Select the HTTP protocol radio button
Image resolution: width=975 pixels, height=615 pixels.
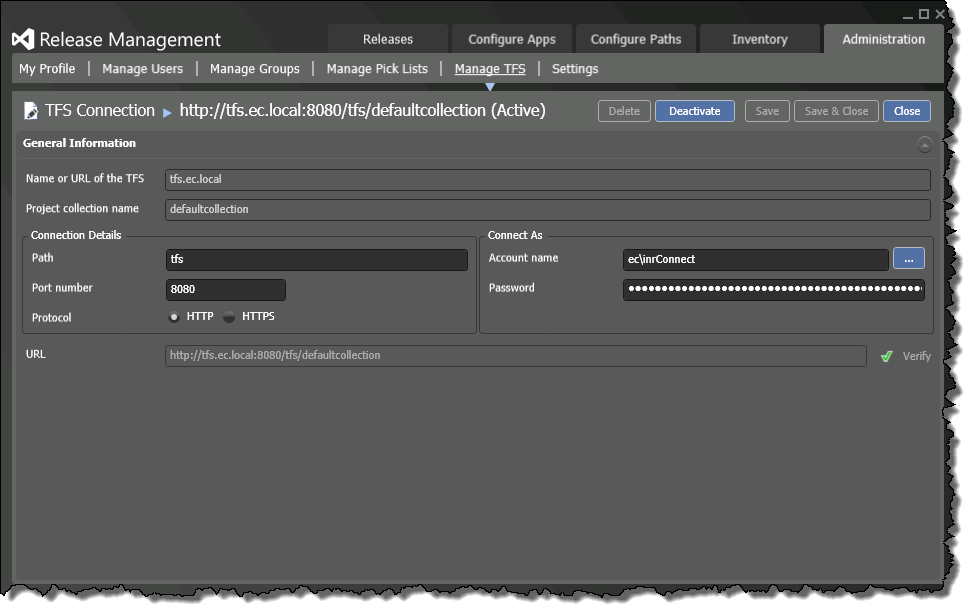pyautogui.click(x=175, y=317)
